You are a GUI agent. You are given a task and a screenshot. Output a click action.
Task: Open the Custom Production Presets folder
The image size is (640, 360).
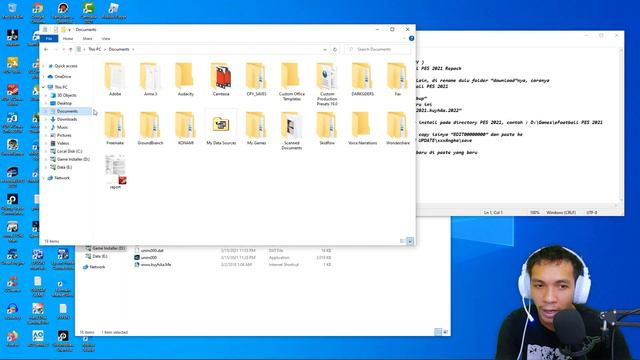[327, 84]
